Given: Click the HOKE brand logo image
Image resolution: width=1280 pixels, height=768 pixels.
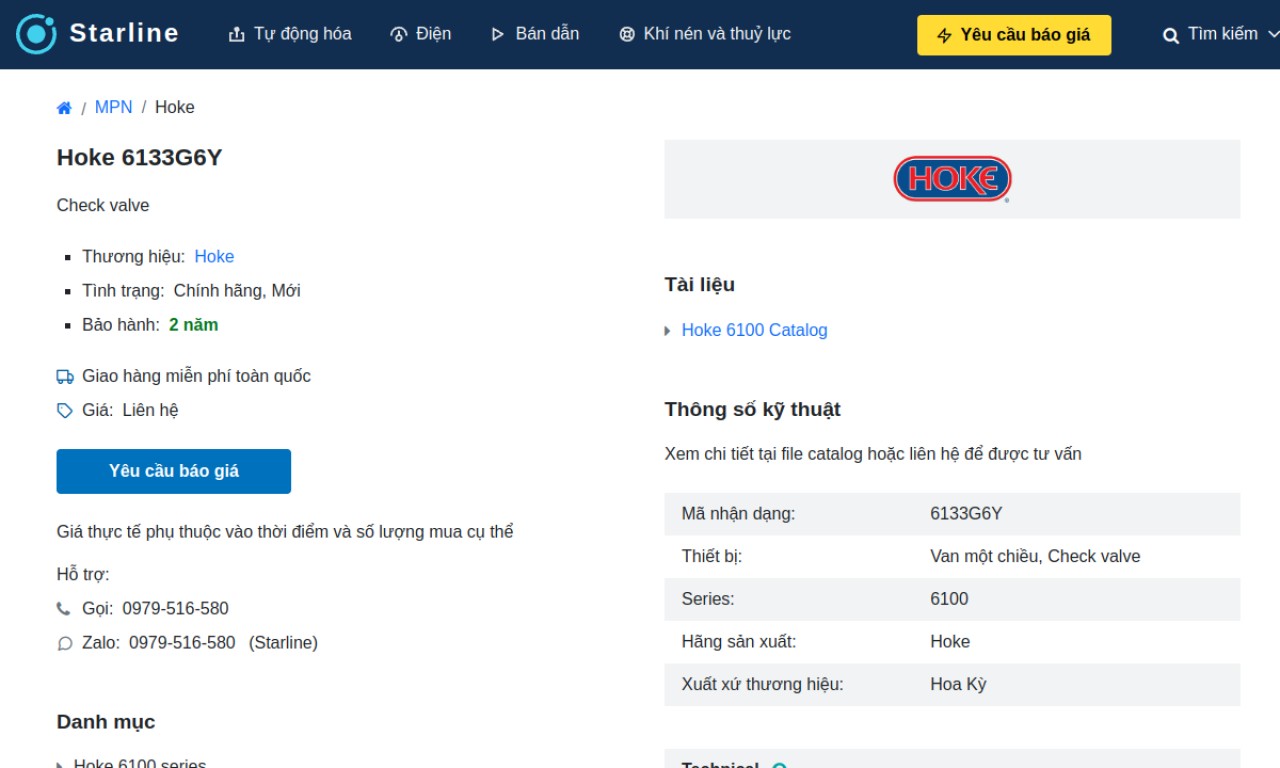Looking at the screenshot, I should [x=952, y=179].
